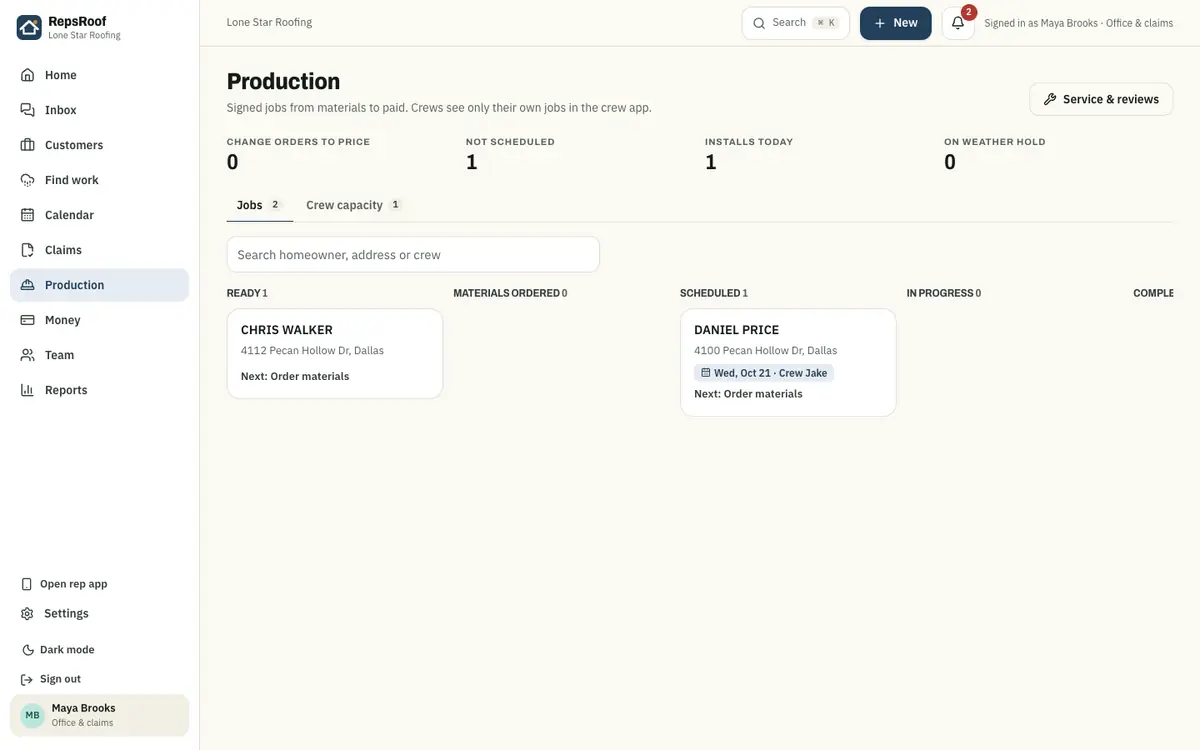
Task: Toggle Dark mode
Action: tap(99, 650)
